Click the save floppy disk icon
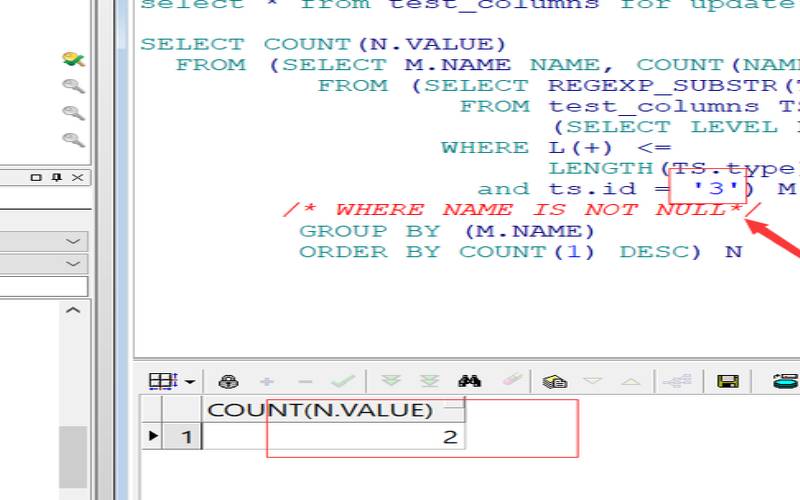Image resolution: width=800 pixels, height=500 pixels. 728,381
